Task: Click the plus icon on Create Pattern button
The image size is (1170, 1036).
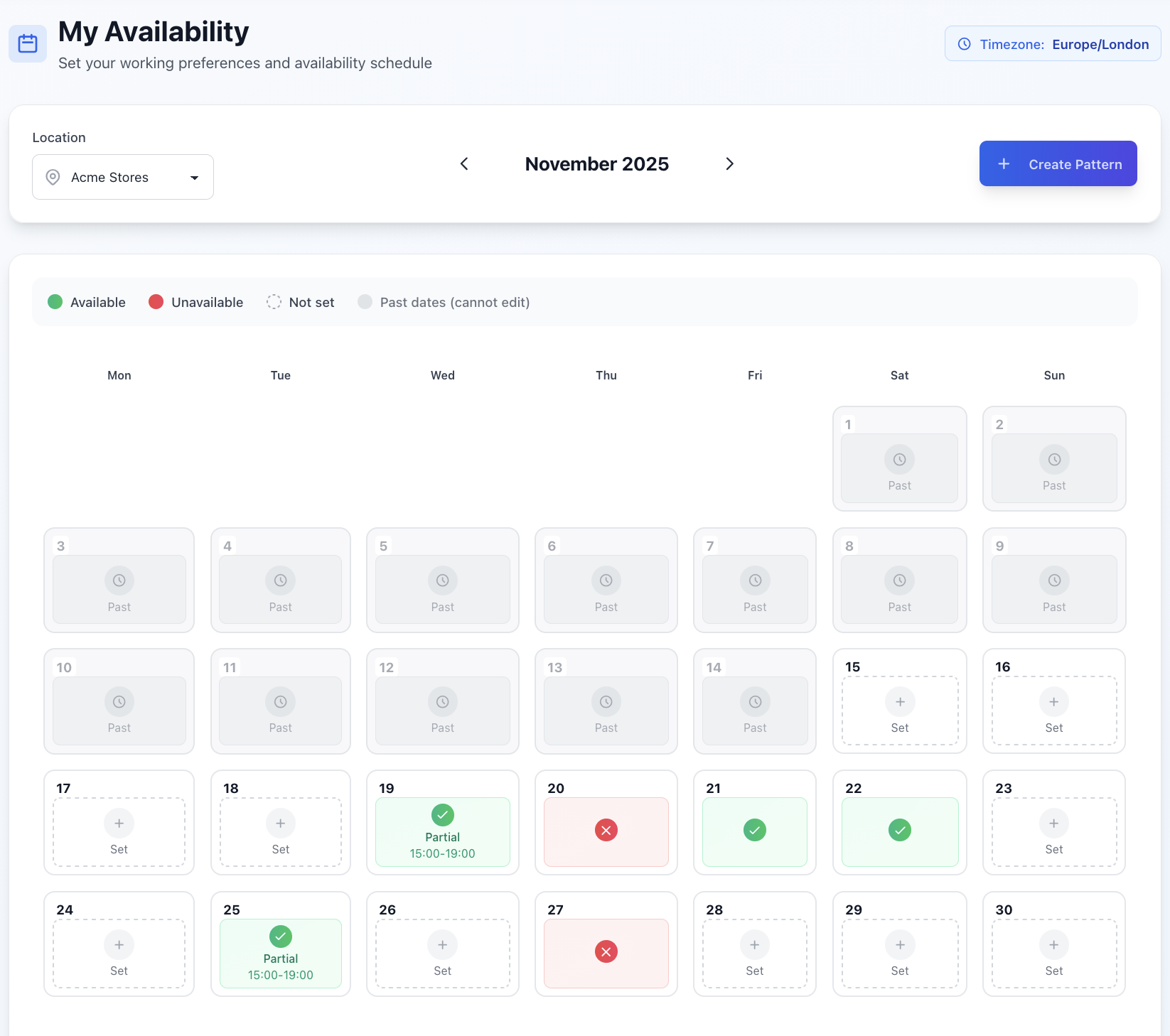Action: pyautogui.click(x=1004, y=163)
